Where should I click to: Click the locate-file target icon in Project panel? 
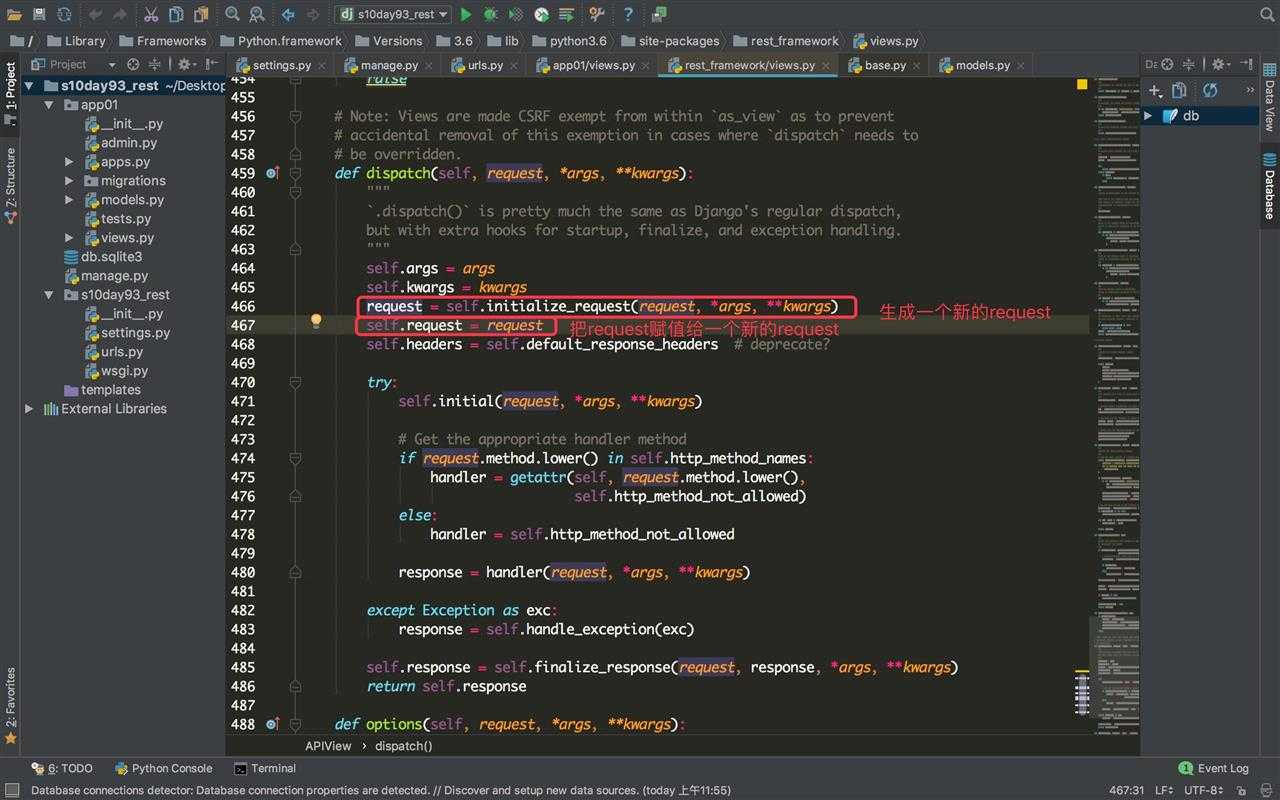coord(133,64)
